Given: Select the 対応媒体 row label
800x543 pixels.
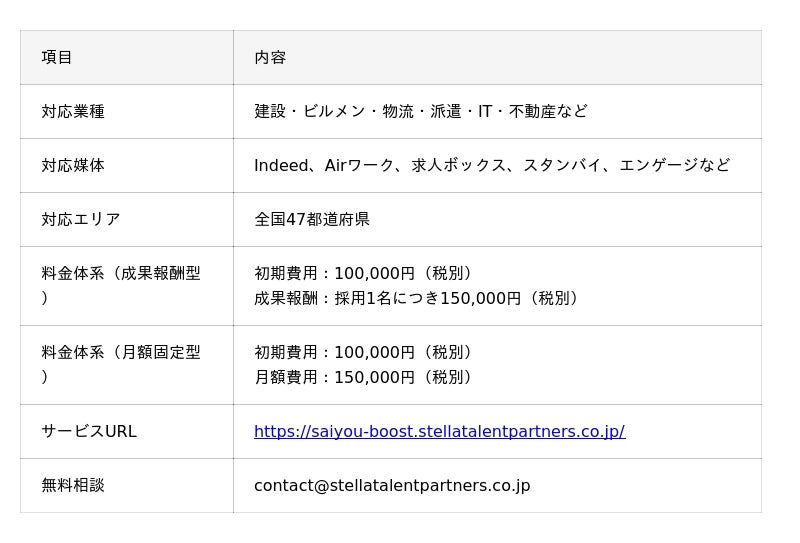Looking at the screenshot, I should point(73,166).
